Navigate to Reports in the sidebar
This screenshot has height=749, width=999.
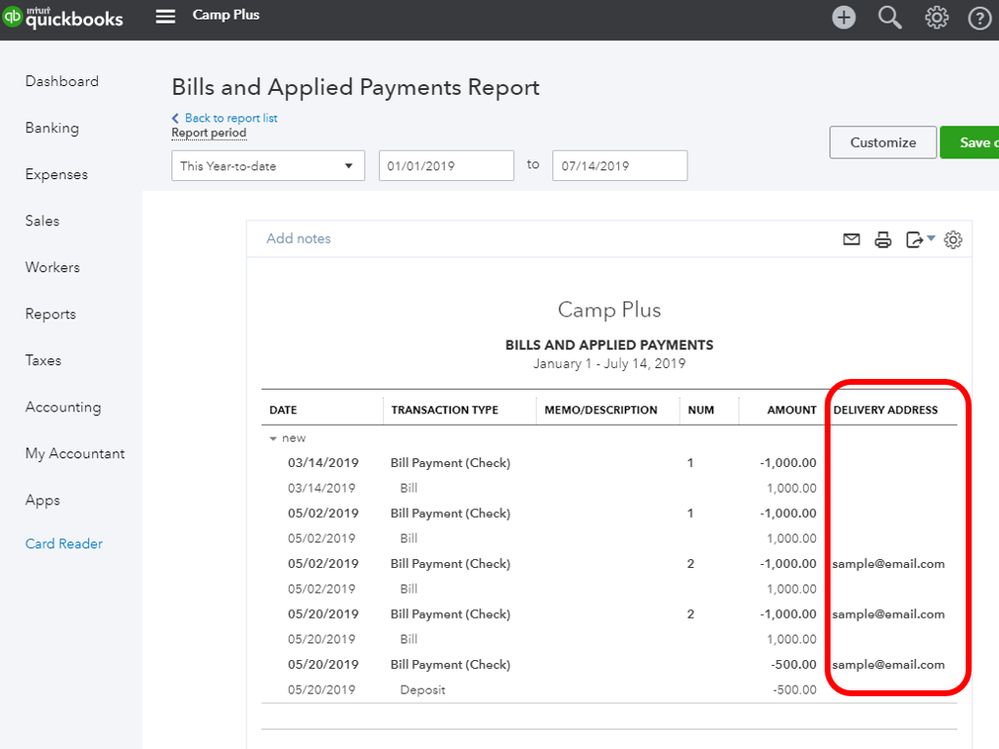click(x=50, y=314)
